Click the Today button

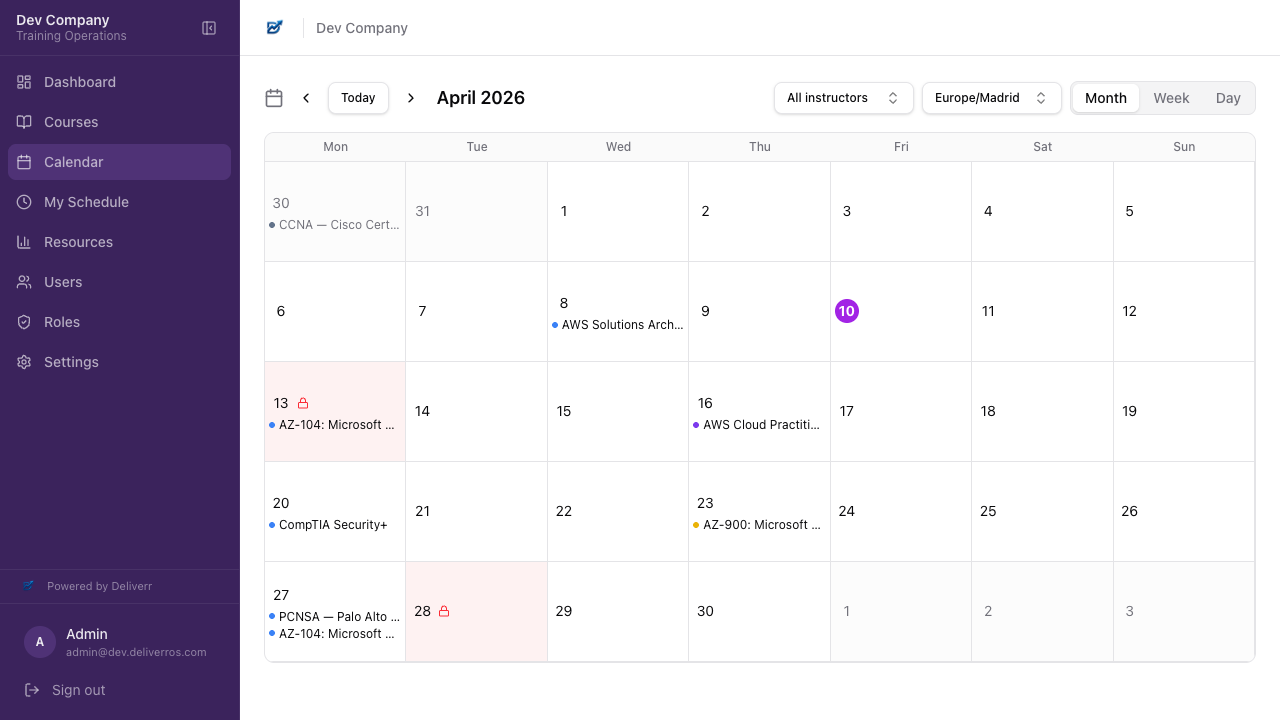(x=358, y=98)
